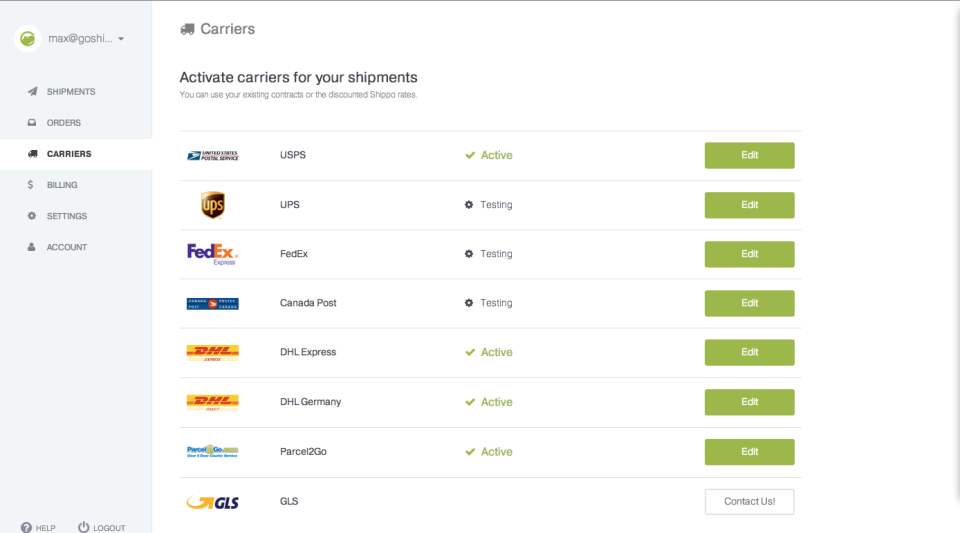The width and height of the screenshot is (960, 533).
Task: Open the Orders menu item
Action: click(63, 123)
